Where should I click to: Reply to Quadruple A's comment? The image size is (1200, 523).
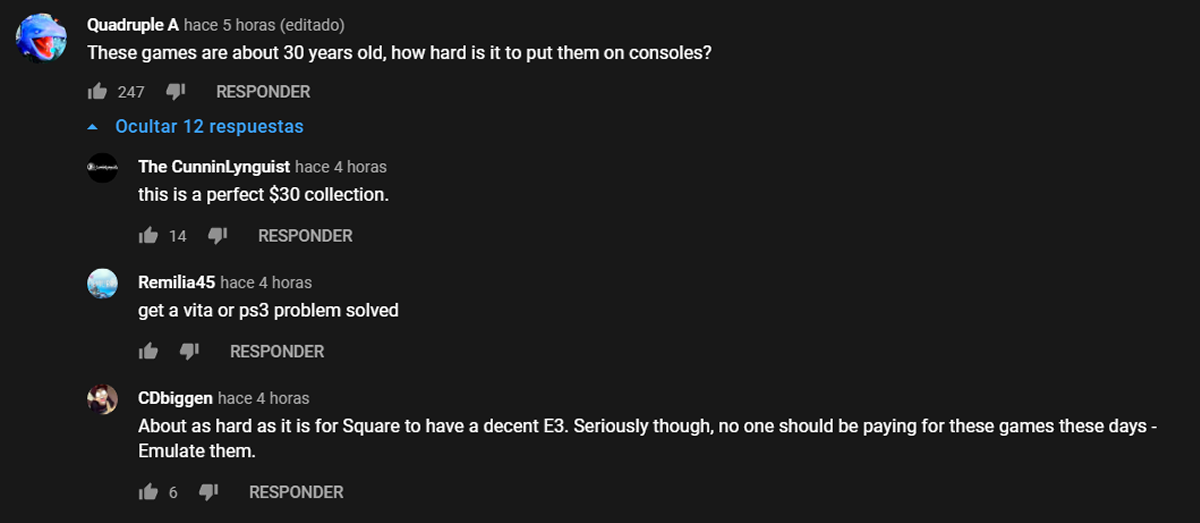pyautogui.click(x=263, y=92)
